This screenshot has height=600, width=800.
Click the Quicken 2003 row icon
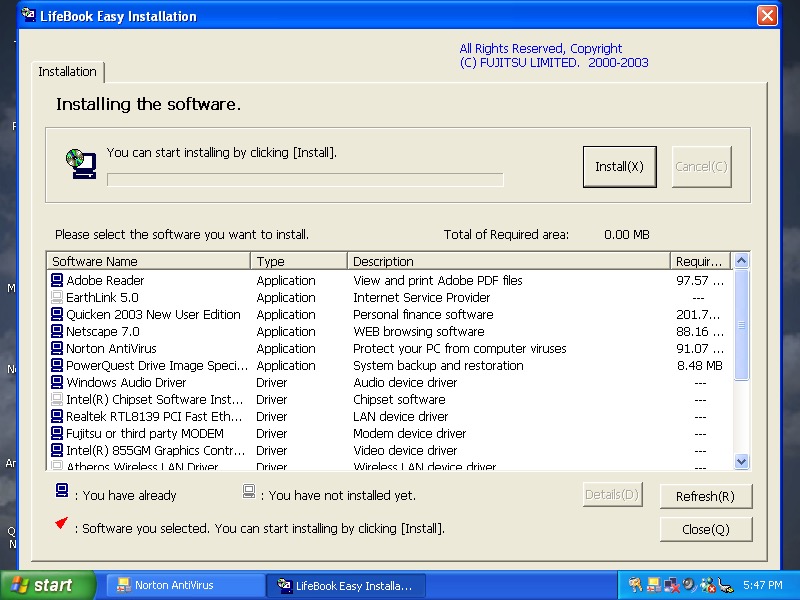tap(57, 315)
